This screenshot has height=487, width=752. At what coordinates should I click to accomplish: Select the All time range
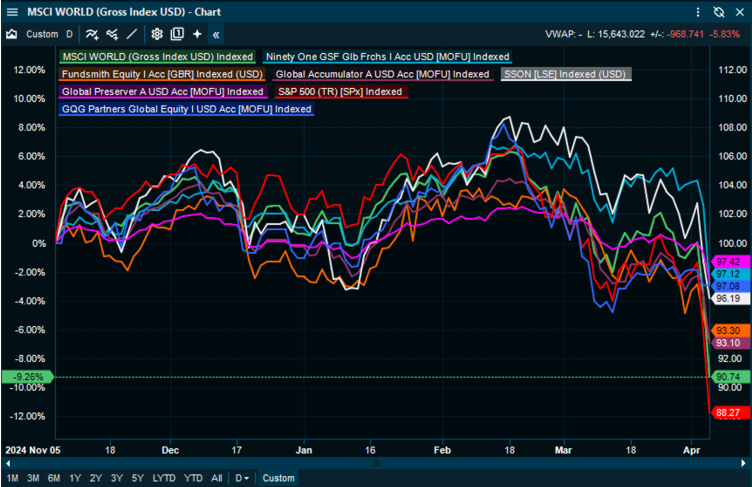(217, 478)
